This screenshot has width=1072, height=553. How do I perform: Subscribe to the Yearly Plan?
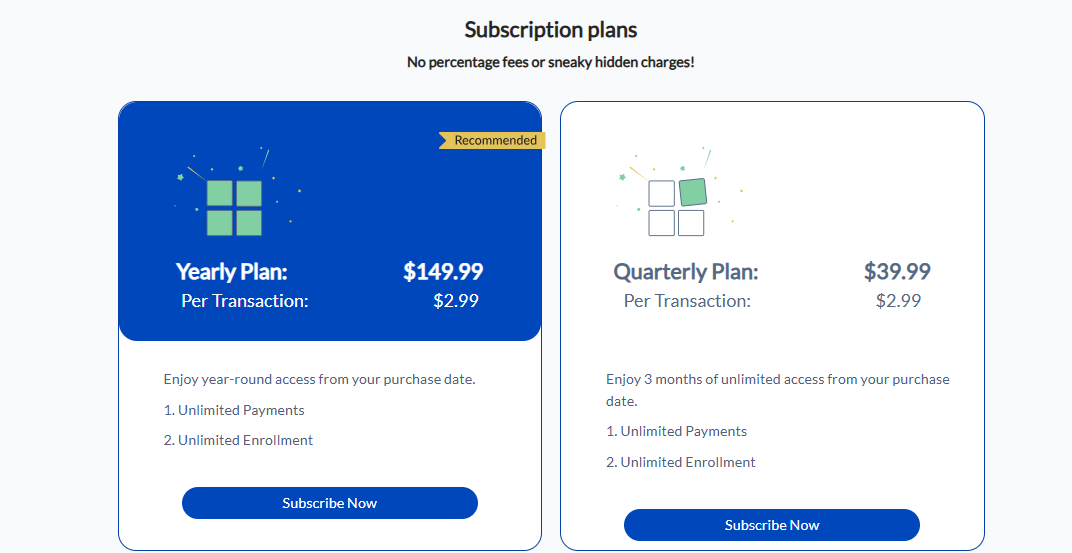[x=330, y=503]
